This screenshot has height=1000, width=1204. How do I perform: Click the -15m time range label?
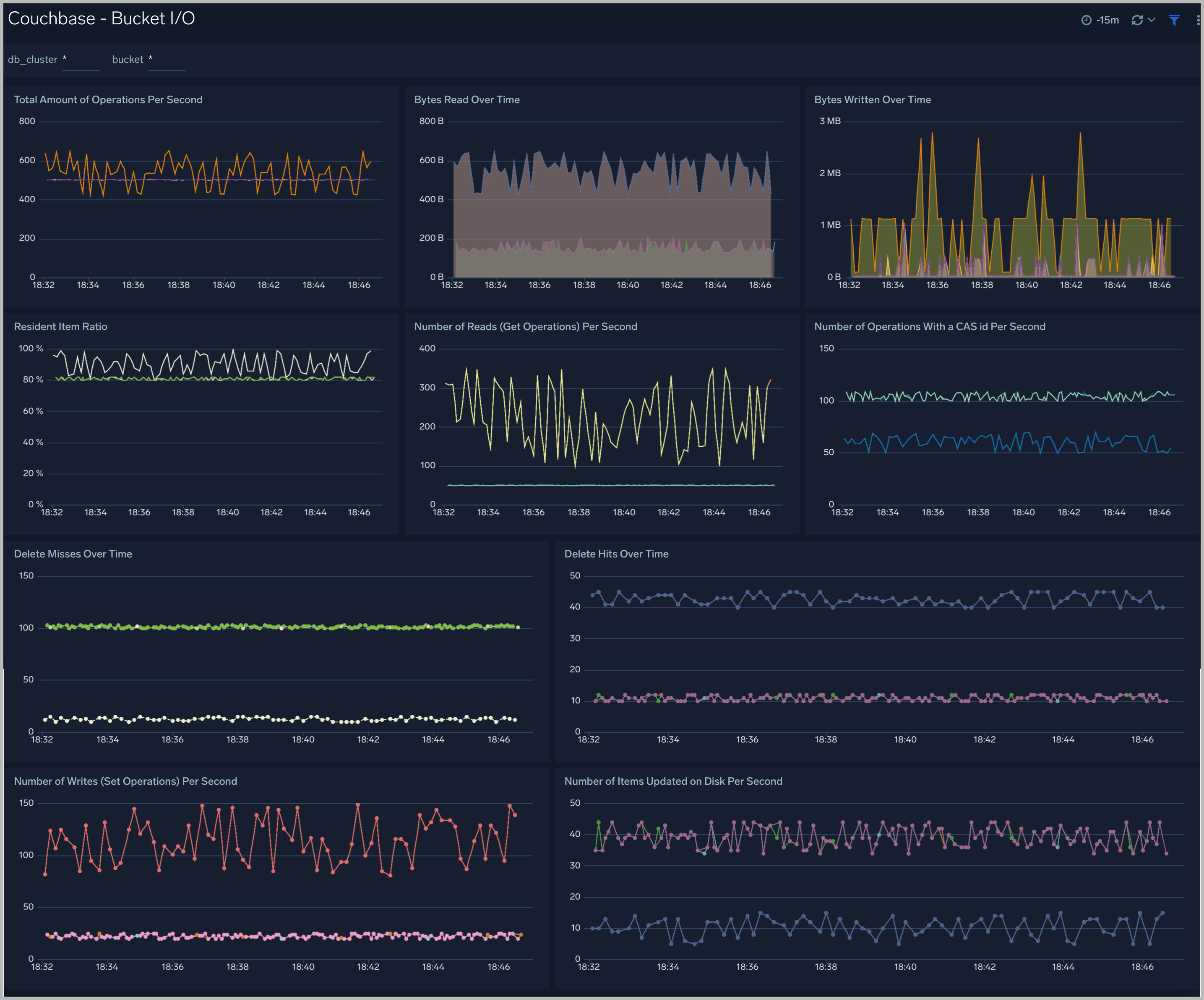coord(1107,20)
